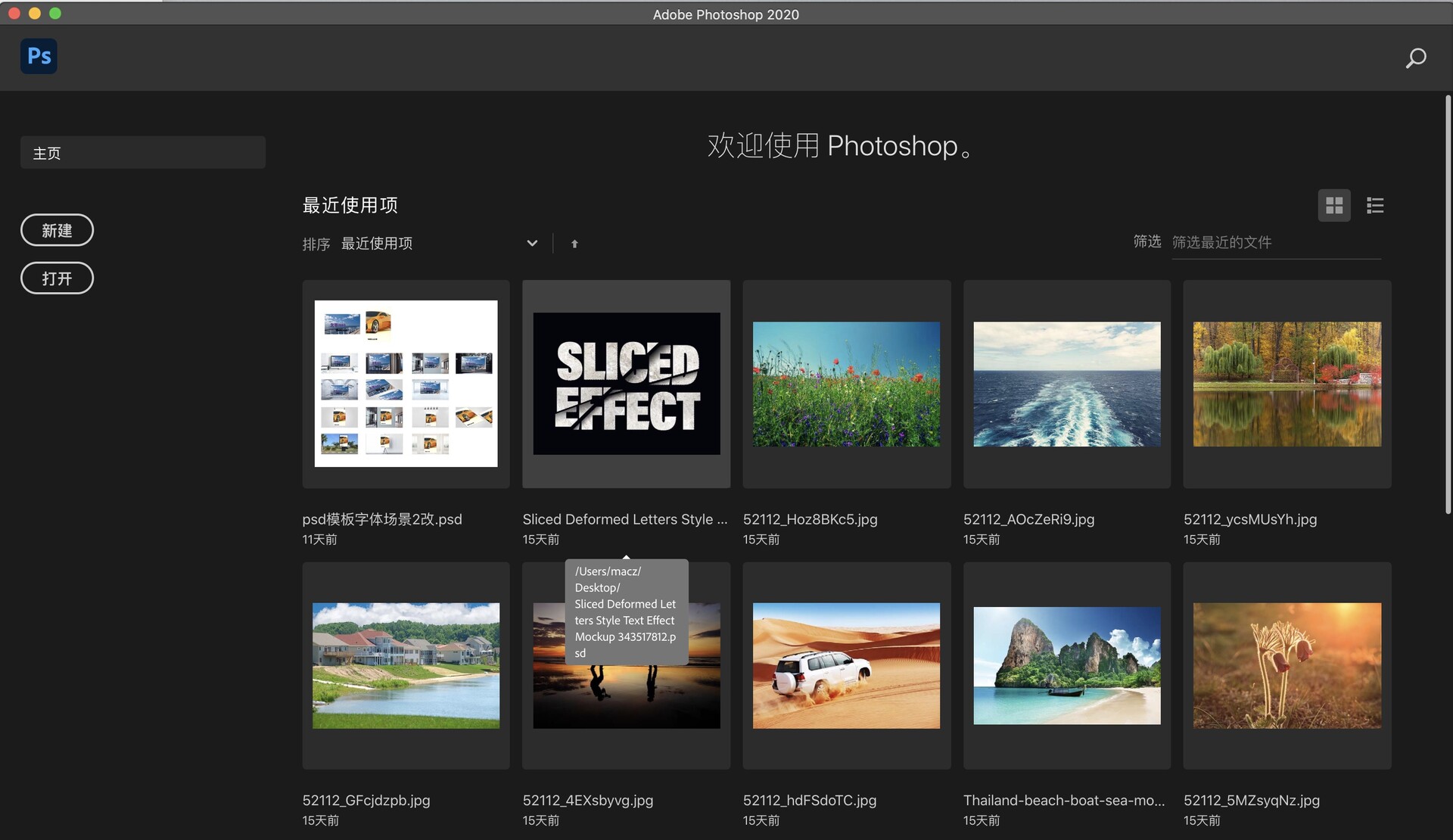
Task: Select the 主页 tab in sidebar
Action: click(x=143, y=153)
